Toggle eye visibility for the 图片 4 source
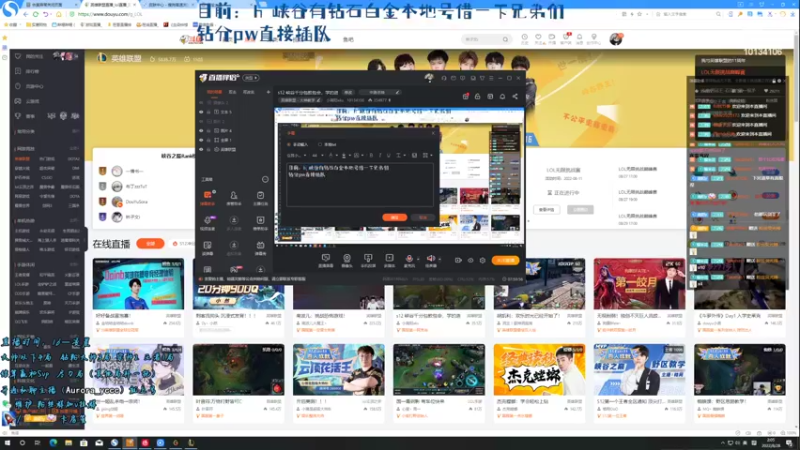Screen dimensions: 800x450 201,131
